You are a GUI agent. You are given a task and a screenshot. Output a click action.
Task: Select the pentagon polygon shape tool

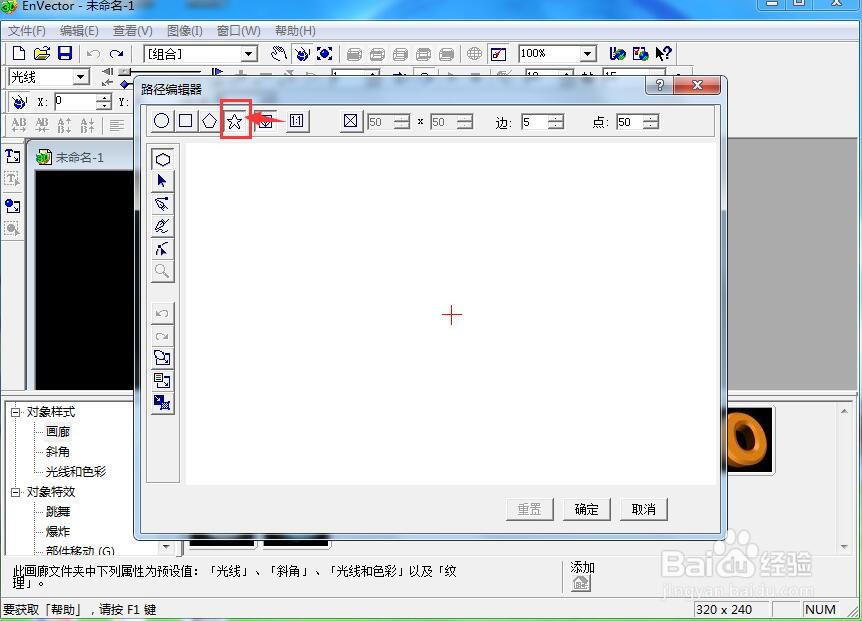pyautogui.click(x=209, y=121)
